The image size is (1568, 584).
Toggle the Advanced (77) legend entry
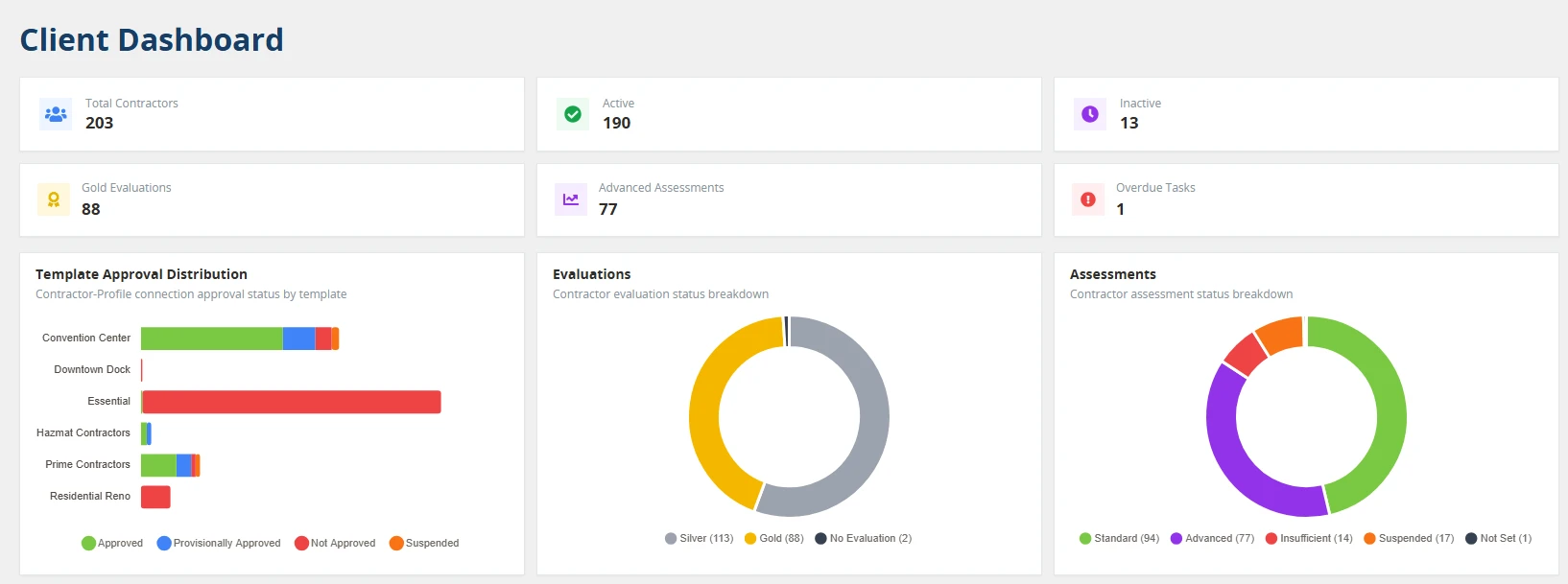[1212, 538]
